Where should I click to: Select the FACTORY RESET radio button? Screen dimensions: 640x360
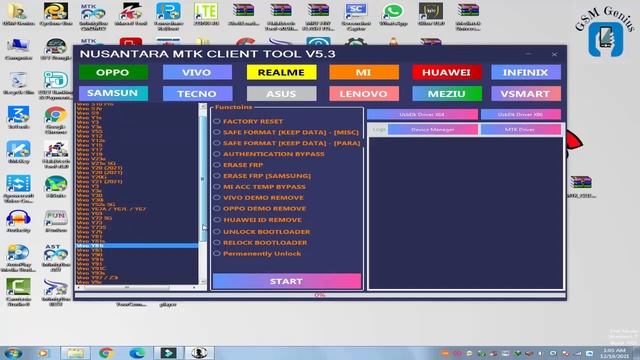(217, 121)
